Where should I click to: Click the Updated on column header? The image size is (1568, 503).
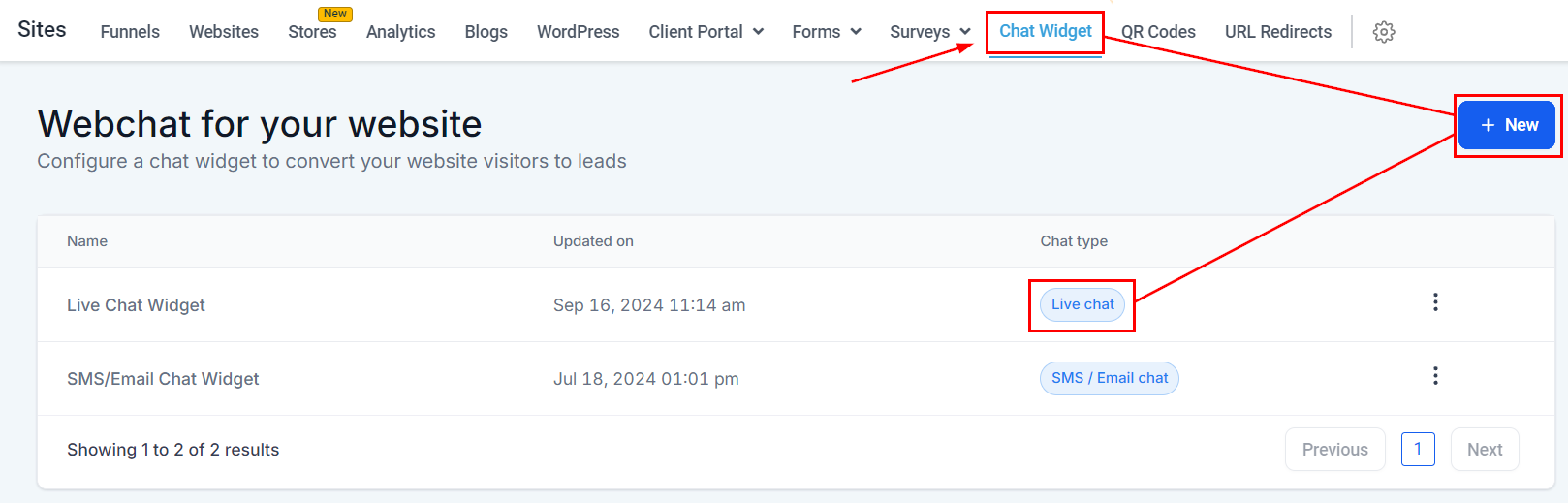(593, 241)
